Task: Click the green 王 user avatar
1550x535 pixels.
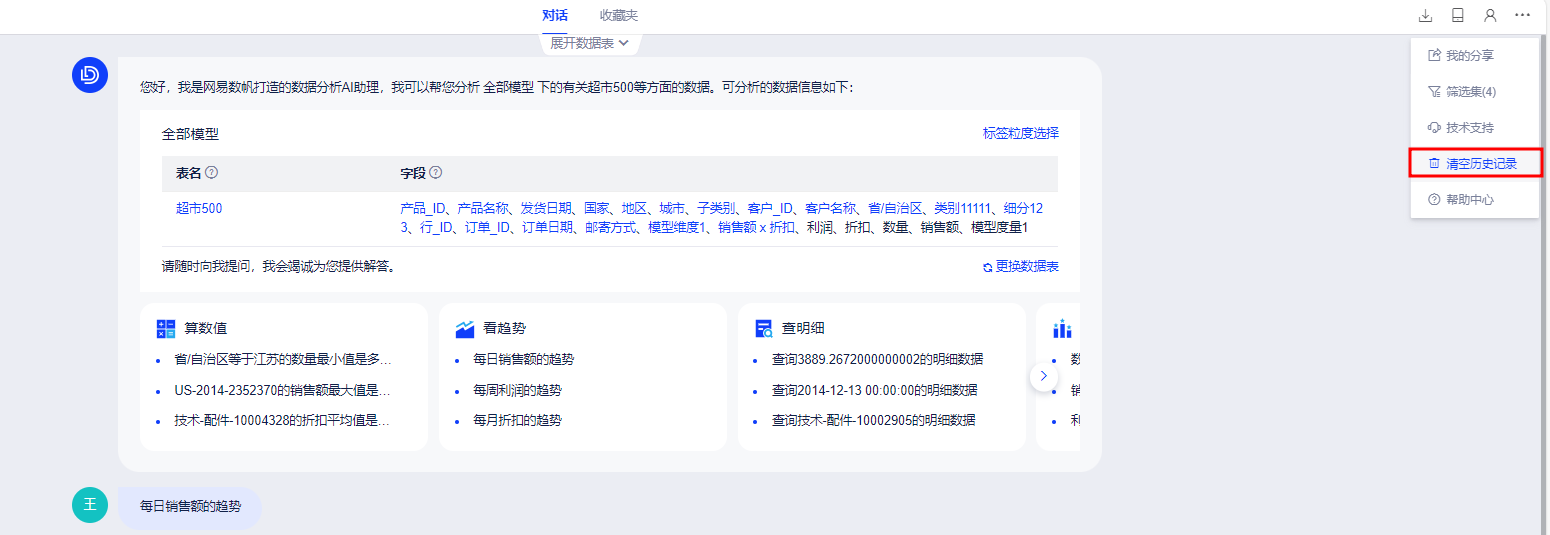Action: click(x=90, y=505)
